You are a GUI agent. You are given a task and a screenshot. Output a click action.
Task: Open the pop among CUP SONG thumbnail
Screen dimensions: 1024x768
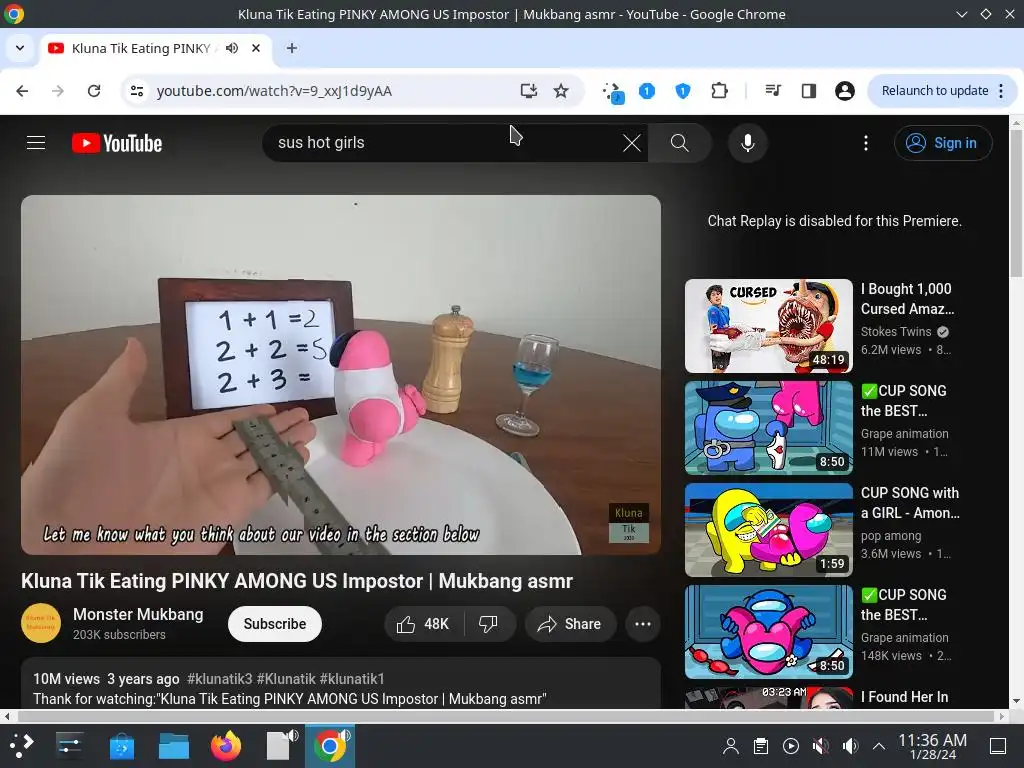(x=769, y=530)
